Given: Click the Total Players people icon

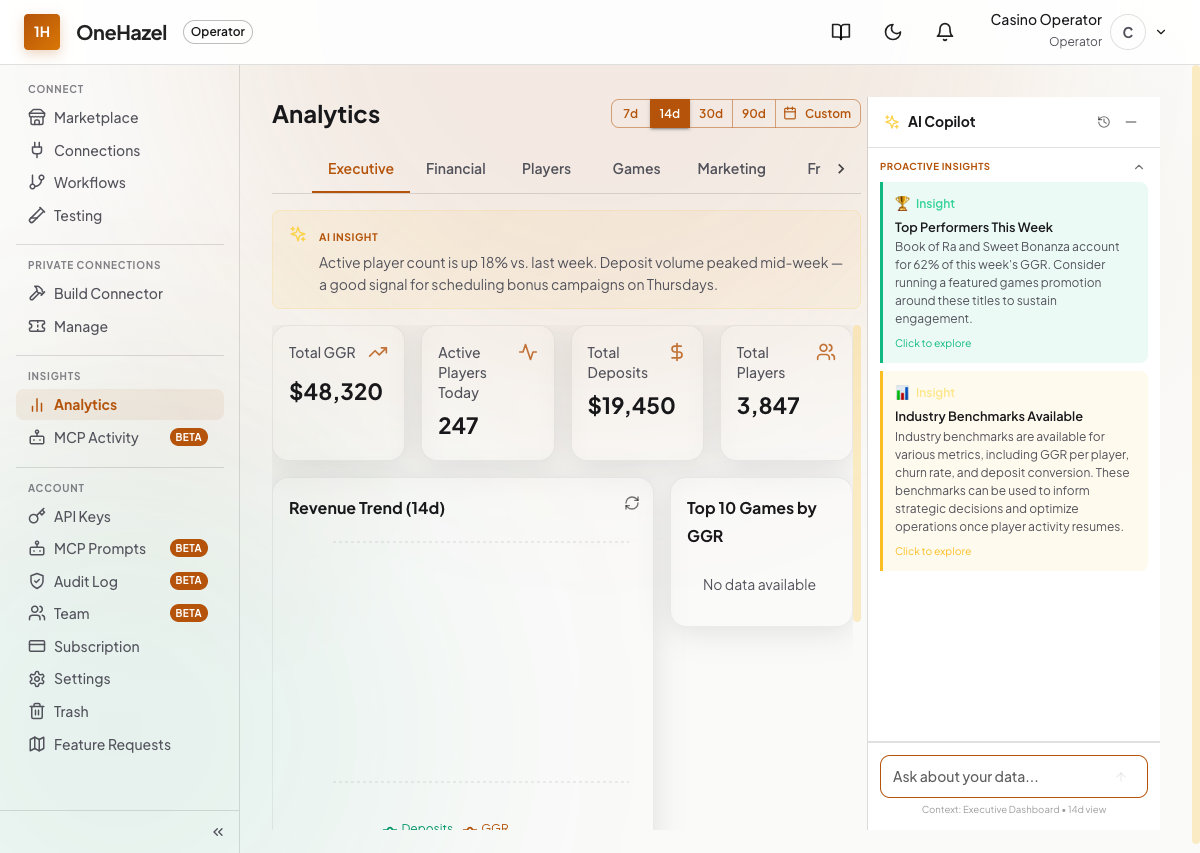Looking at the screenshot, I should [826, 352].
